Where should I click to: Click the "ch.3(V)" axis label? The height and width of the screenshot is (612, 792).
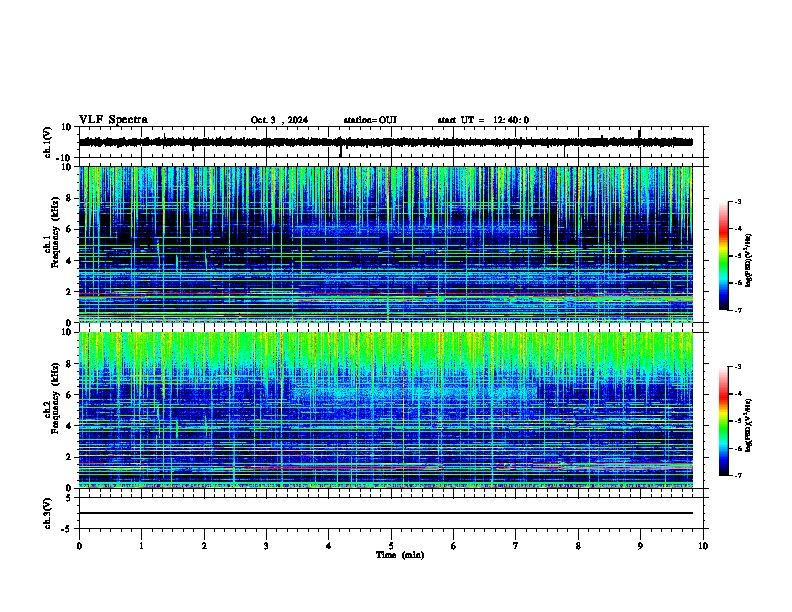pyautogui.click(x=48, y=513)
